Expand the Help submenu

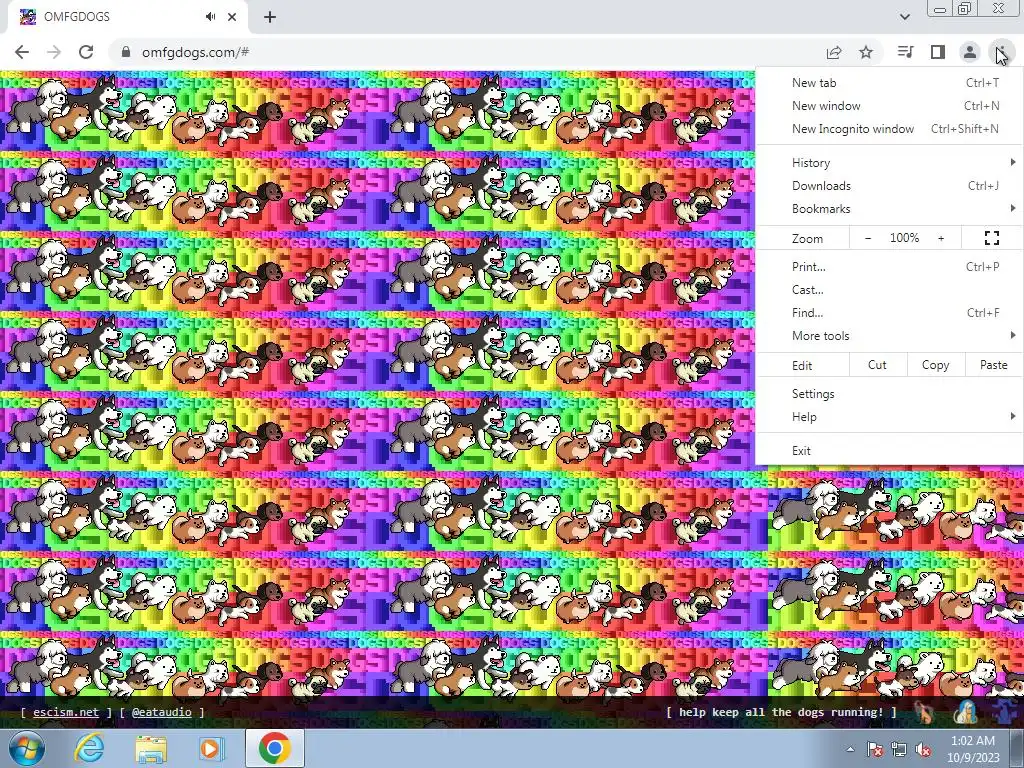pos(889,417)
